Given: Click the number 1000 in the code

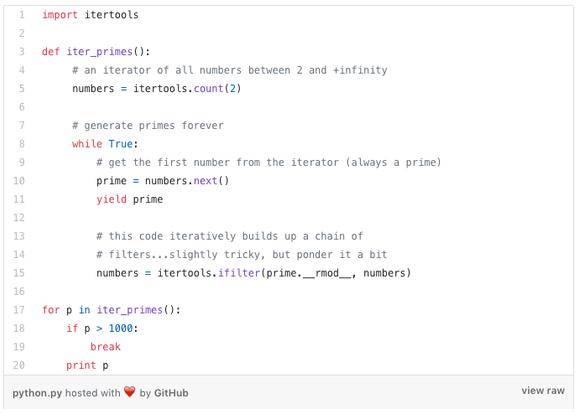Looking at the screenshot, I should (x=120, y=328).
